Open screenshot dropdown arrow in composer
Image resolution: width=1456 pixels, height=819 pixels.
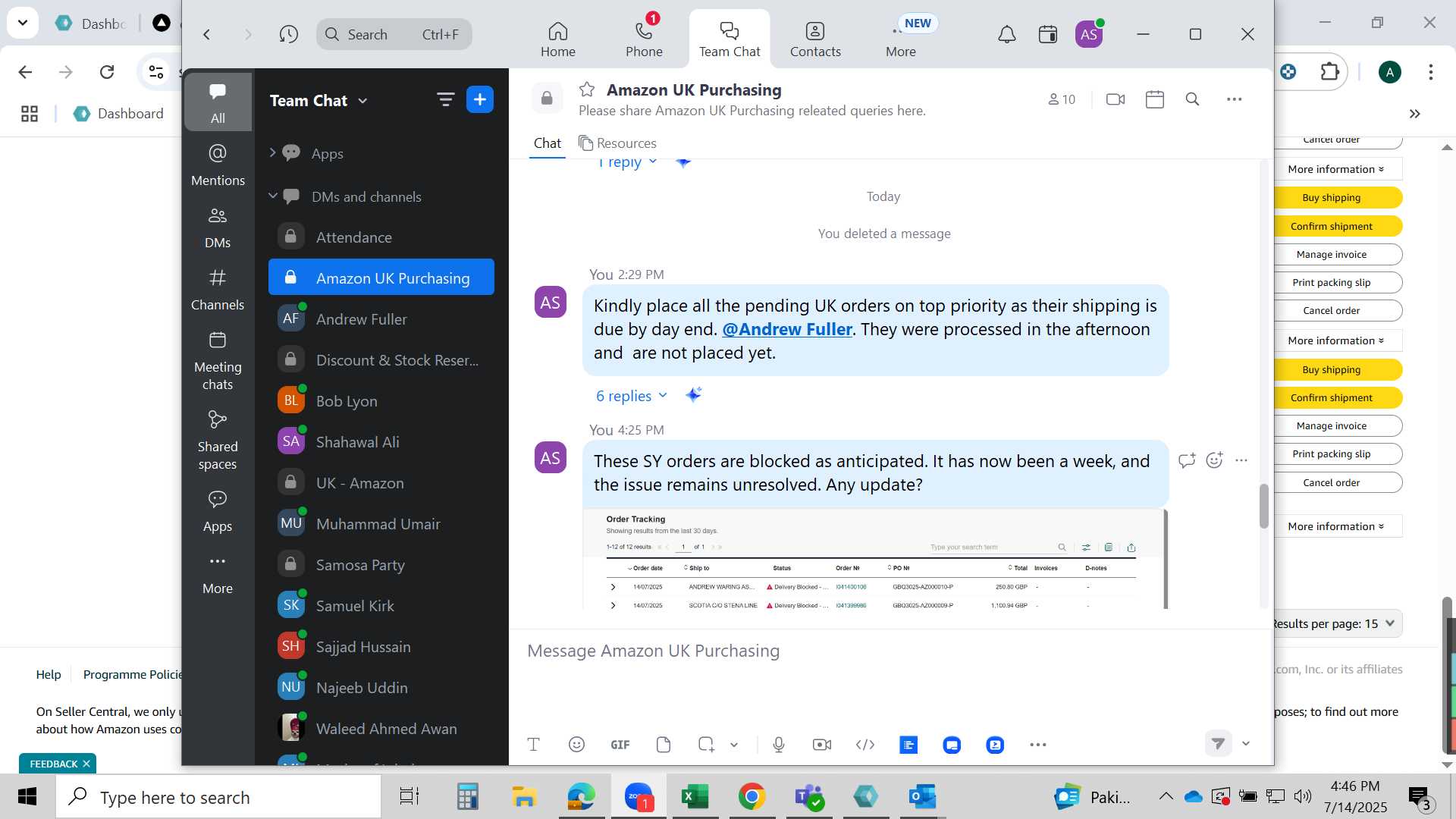tap(734, 745)
